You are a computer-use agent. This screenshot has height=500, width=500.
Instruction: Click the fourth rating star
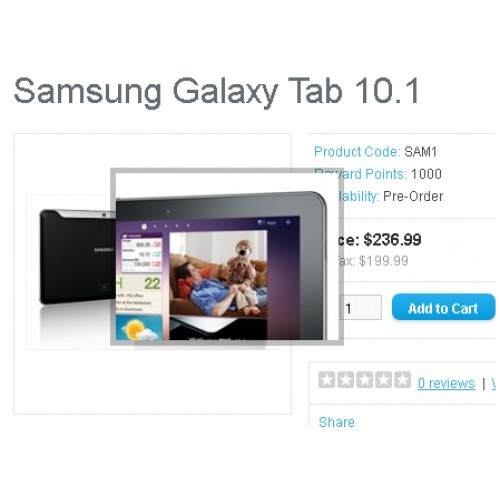(384, 380)
